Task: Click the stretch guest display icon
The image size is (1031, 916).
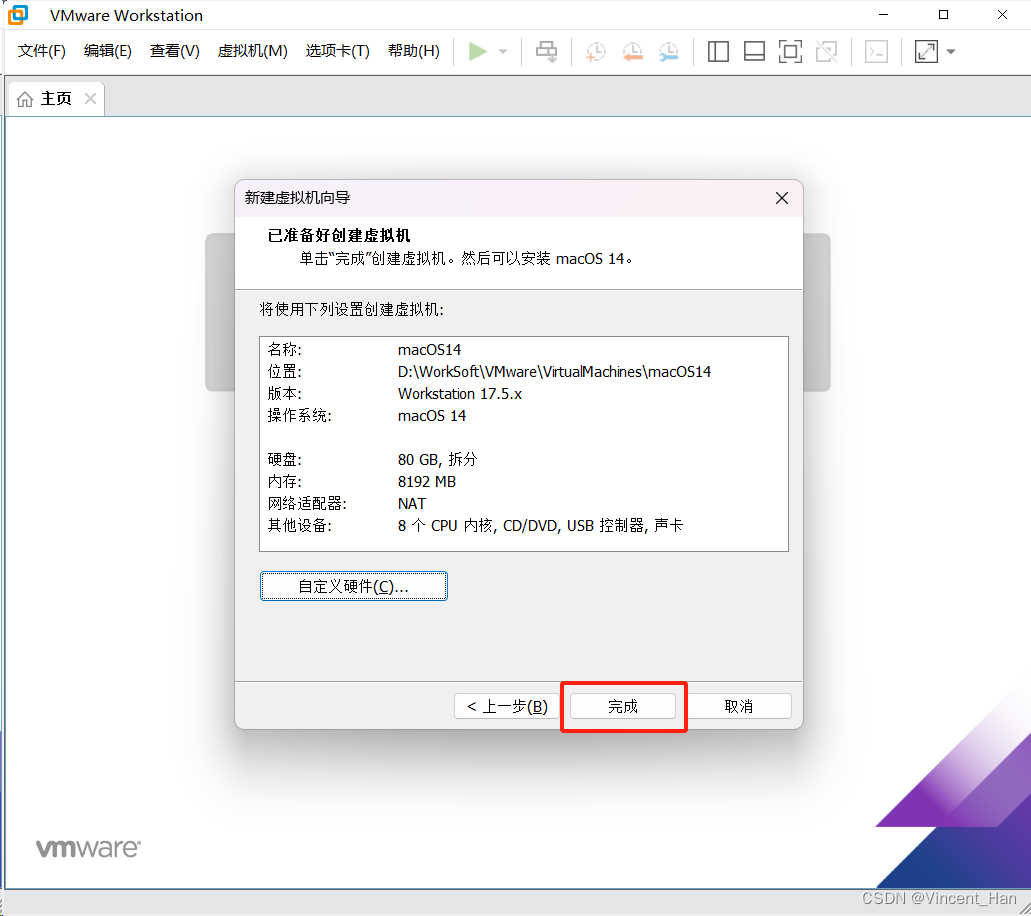Action: (926, 51)
